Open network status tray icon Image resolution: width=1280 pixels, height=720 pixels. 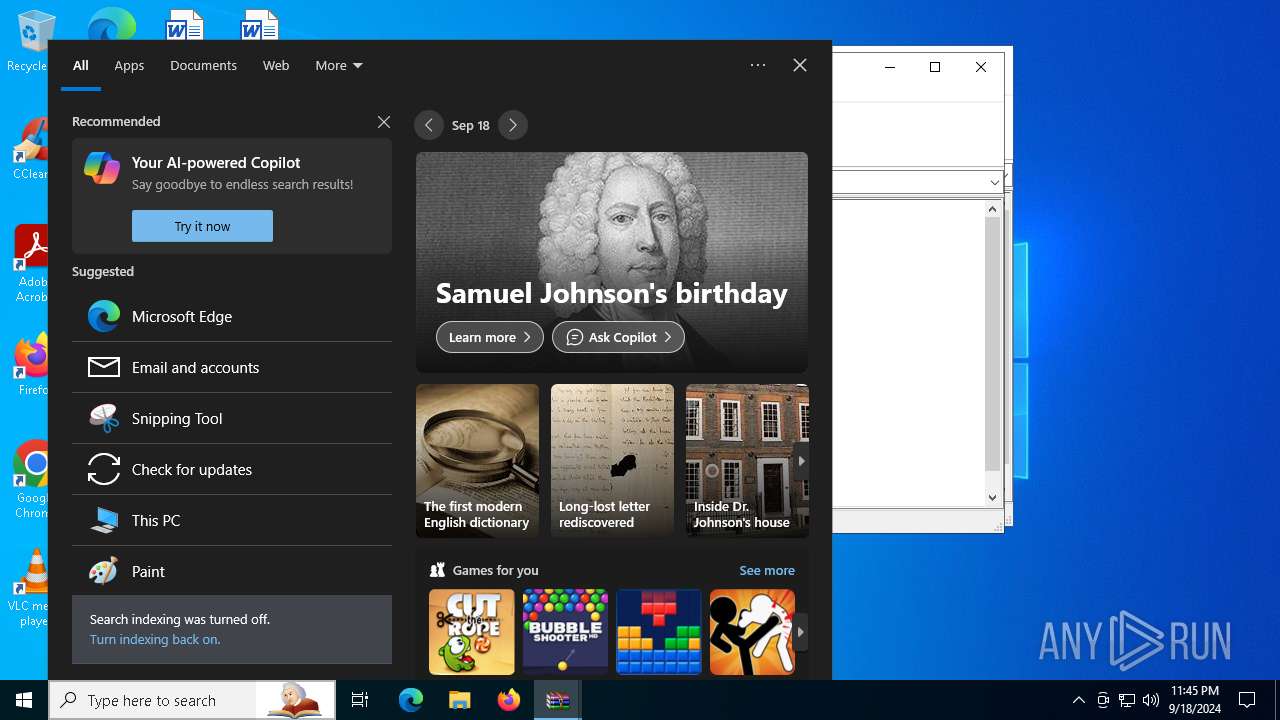[x=1127, y=700]
